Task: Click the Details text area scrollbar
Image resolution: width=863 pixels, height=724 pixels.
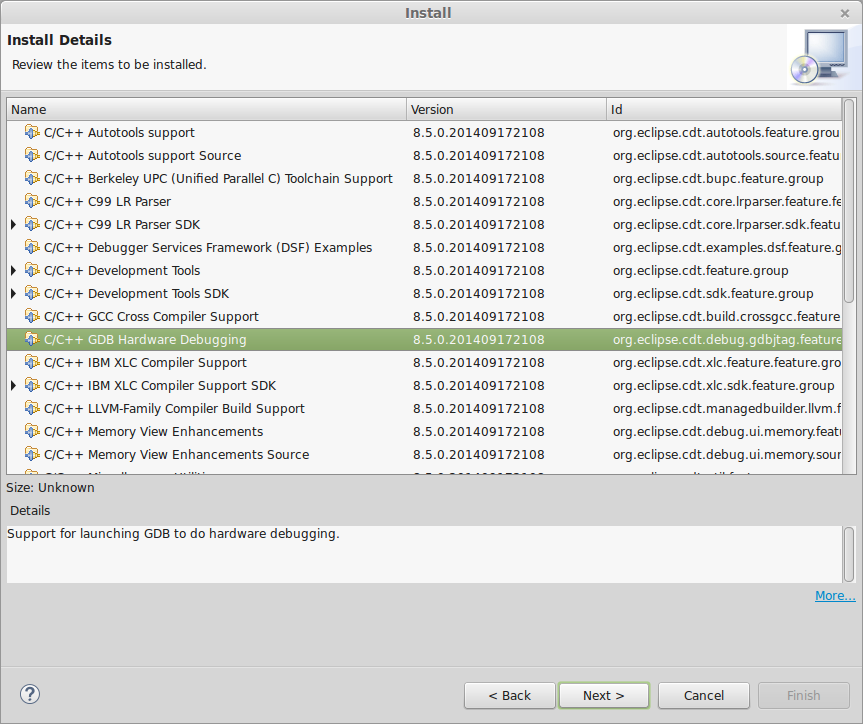Action: coord(849,554)
